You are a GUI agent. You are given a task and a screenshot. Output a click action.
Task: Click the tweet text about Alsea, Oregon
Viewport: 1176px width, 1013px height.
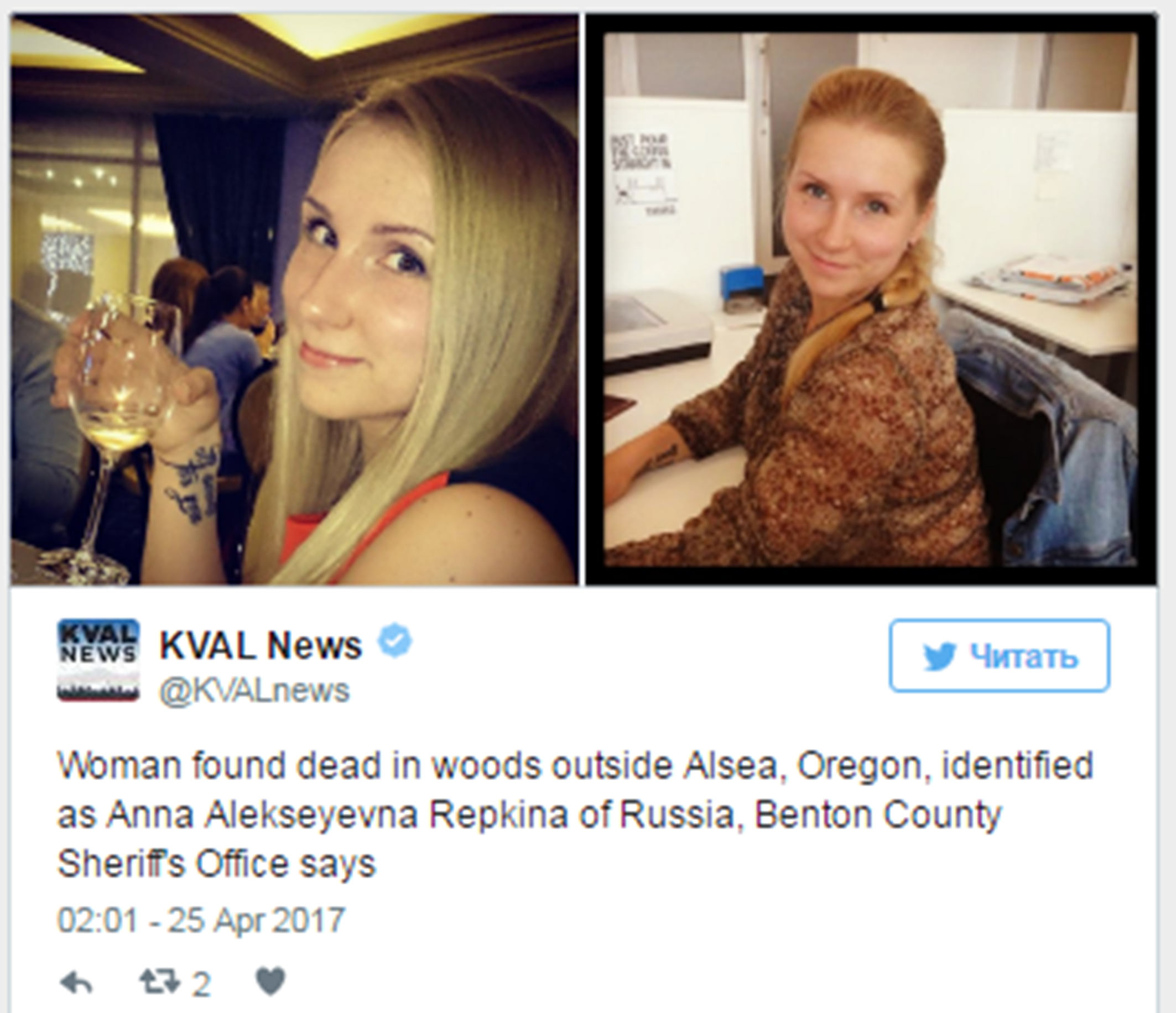[575, 814]
